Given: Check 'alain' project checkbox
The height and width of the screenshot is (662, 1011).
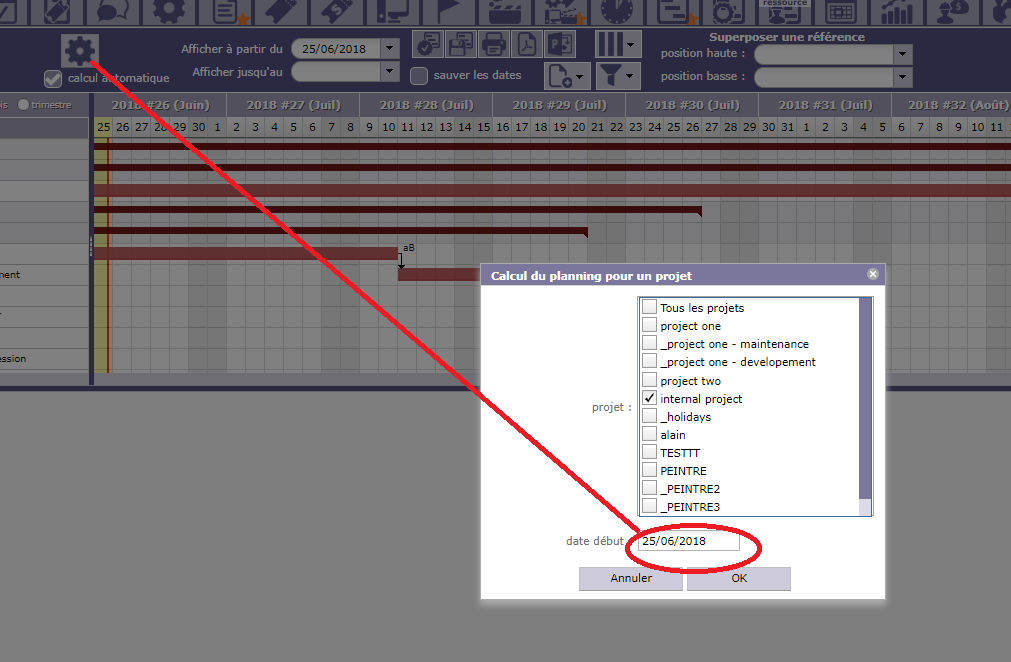Looking at the screenshot, I should point(649,434).
